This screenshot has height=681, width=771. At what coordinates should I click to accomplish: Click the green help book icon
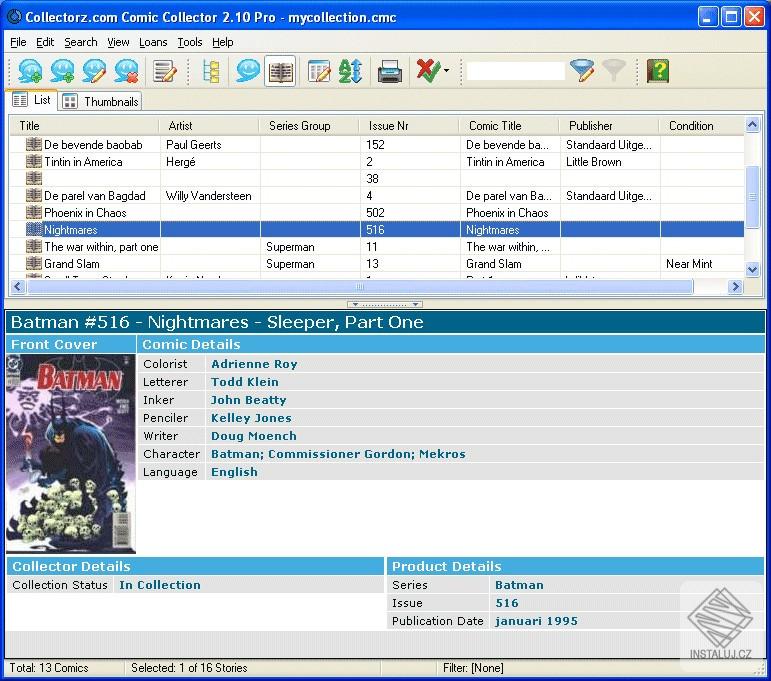click(657, 71)
